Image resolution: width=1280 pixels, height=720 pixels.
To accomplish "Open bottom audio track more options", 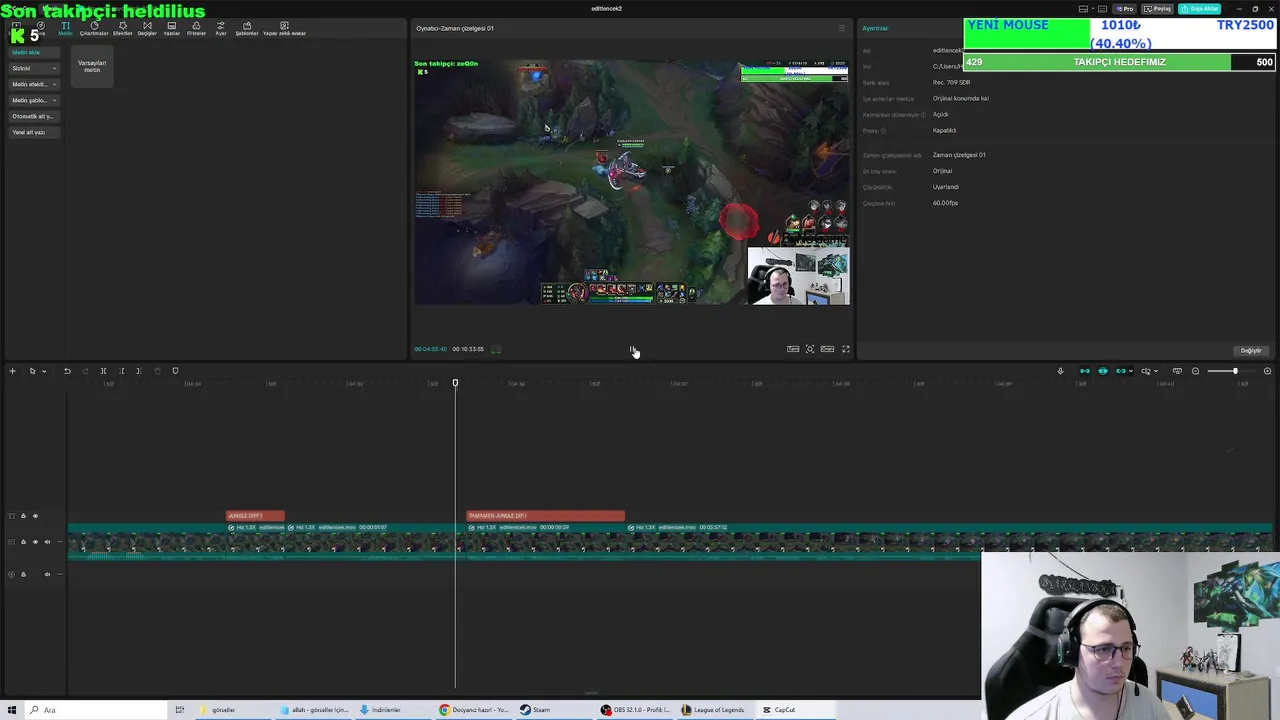I will point(59,574).
